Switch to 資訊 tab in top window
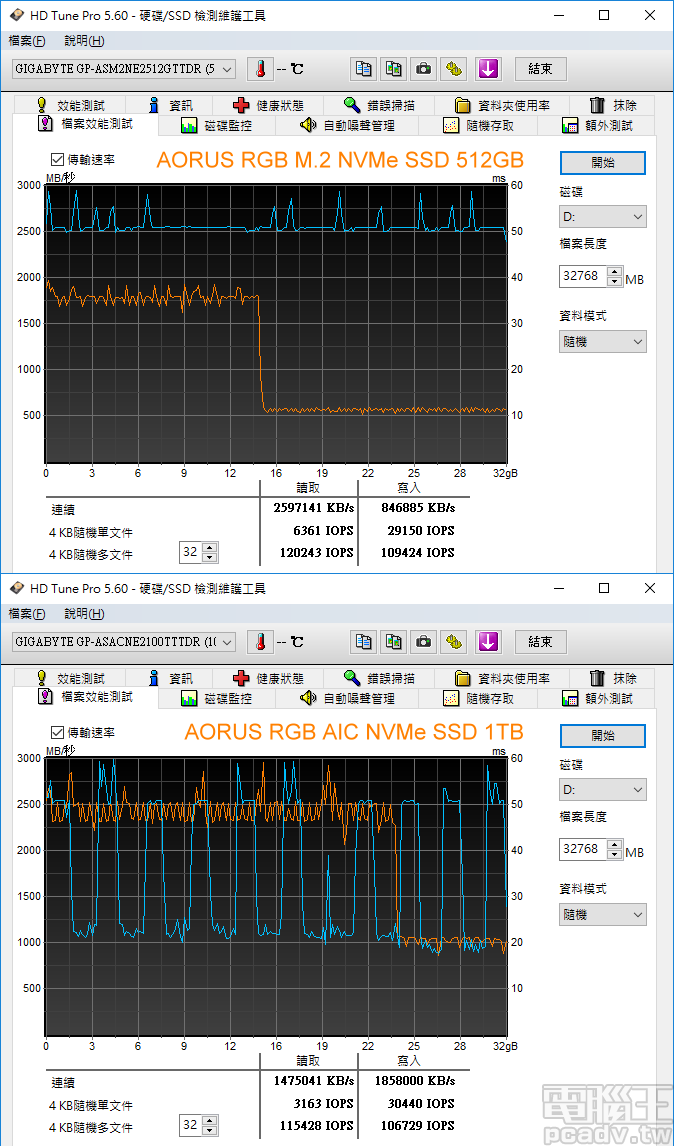674x1146 pixels. [x=170, y=105]
